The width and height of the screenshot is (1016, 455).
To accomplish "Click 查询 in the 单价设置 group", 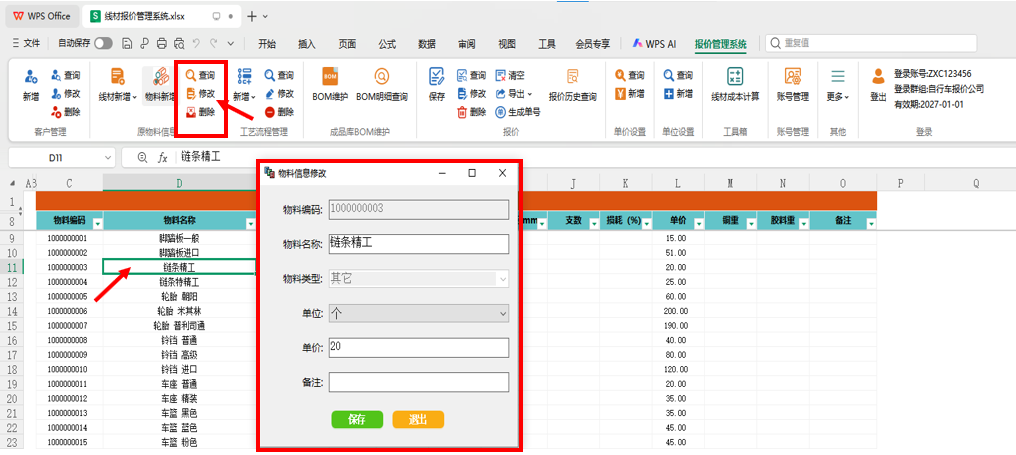I will [630, 75].
